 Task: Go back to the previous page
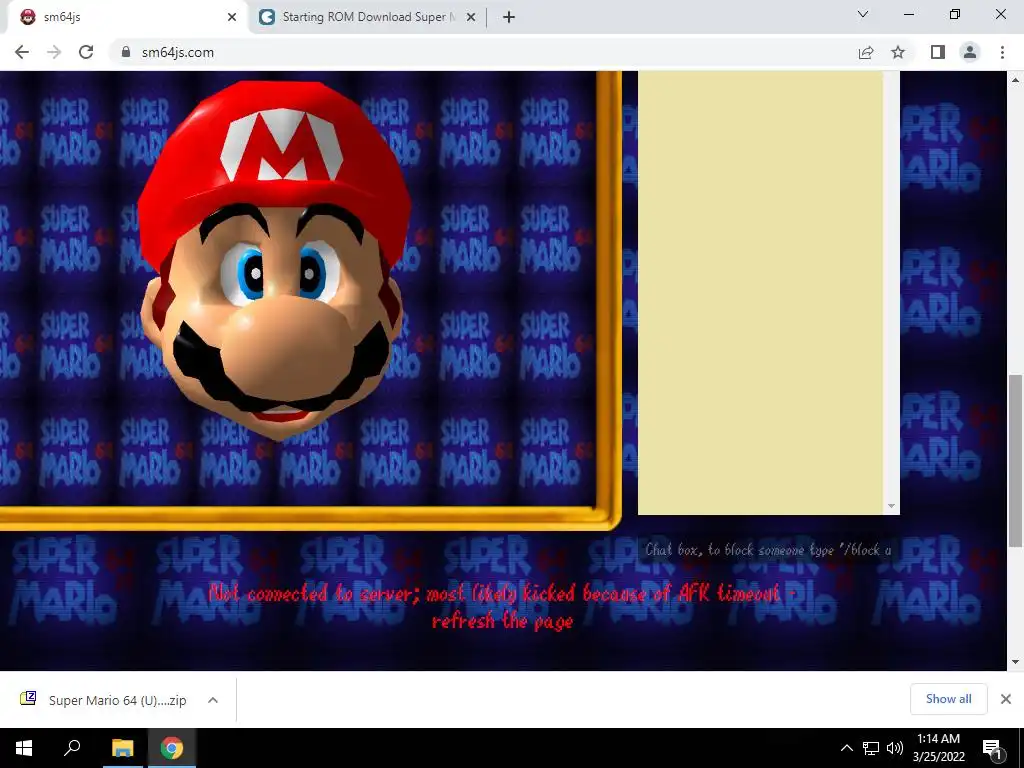click(x=22, y=52)
